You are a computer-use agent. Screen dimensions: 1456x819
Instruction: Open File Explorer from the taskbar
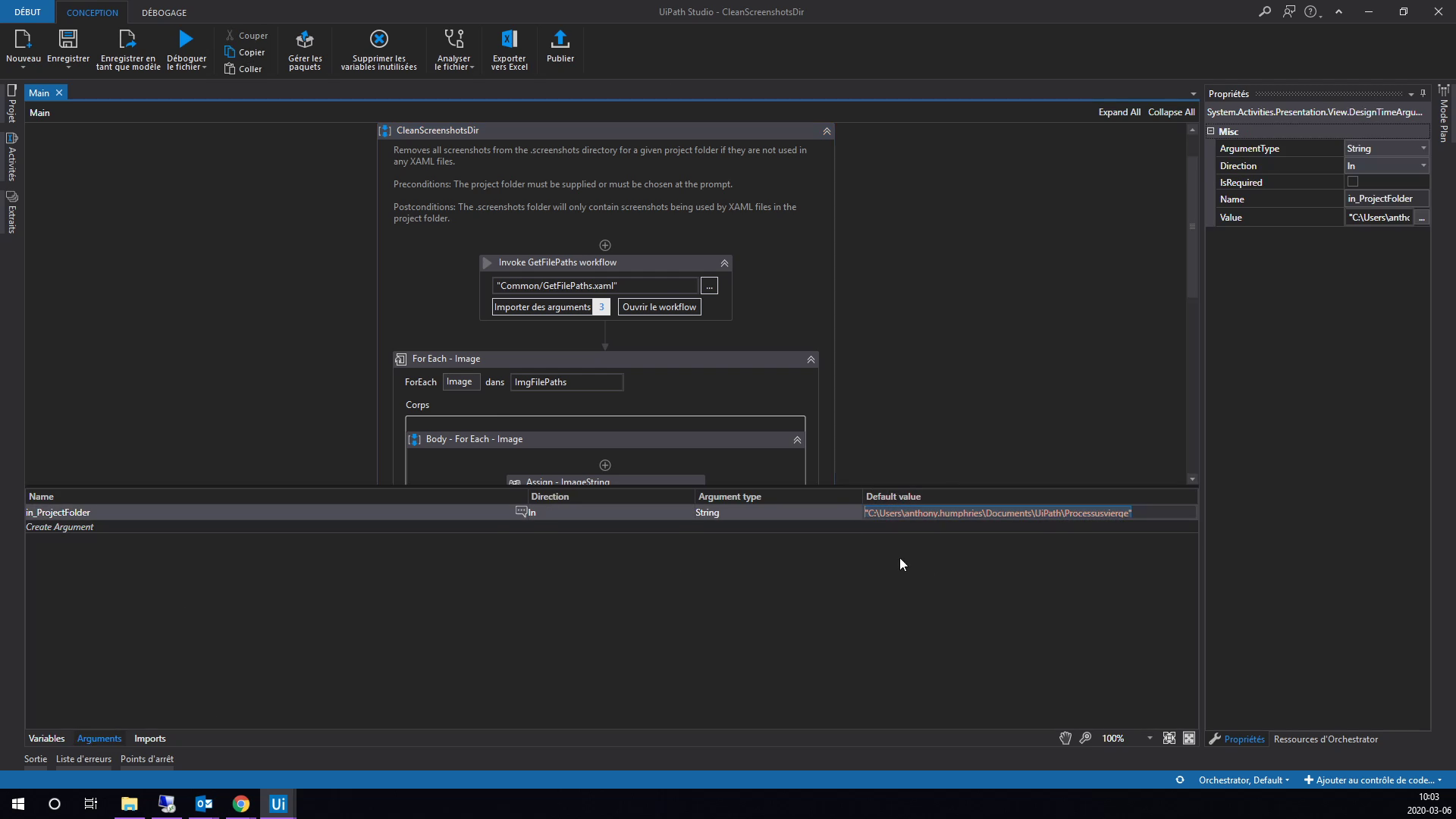(130, 804)
